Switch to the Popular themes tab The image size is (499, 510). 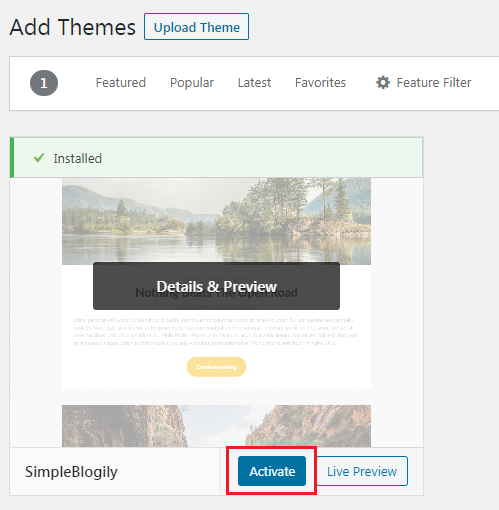pyautogui.click(x=192, y=83)
